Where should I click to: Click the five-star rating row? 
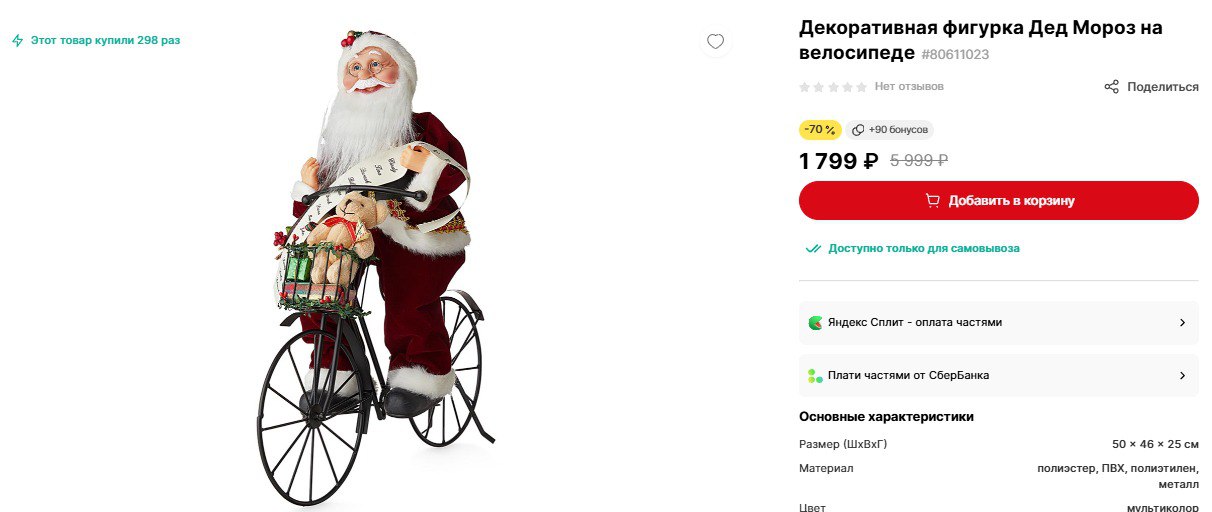click(833, 87)
